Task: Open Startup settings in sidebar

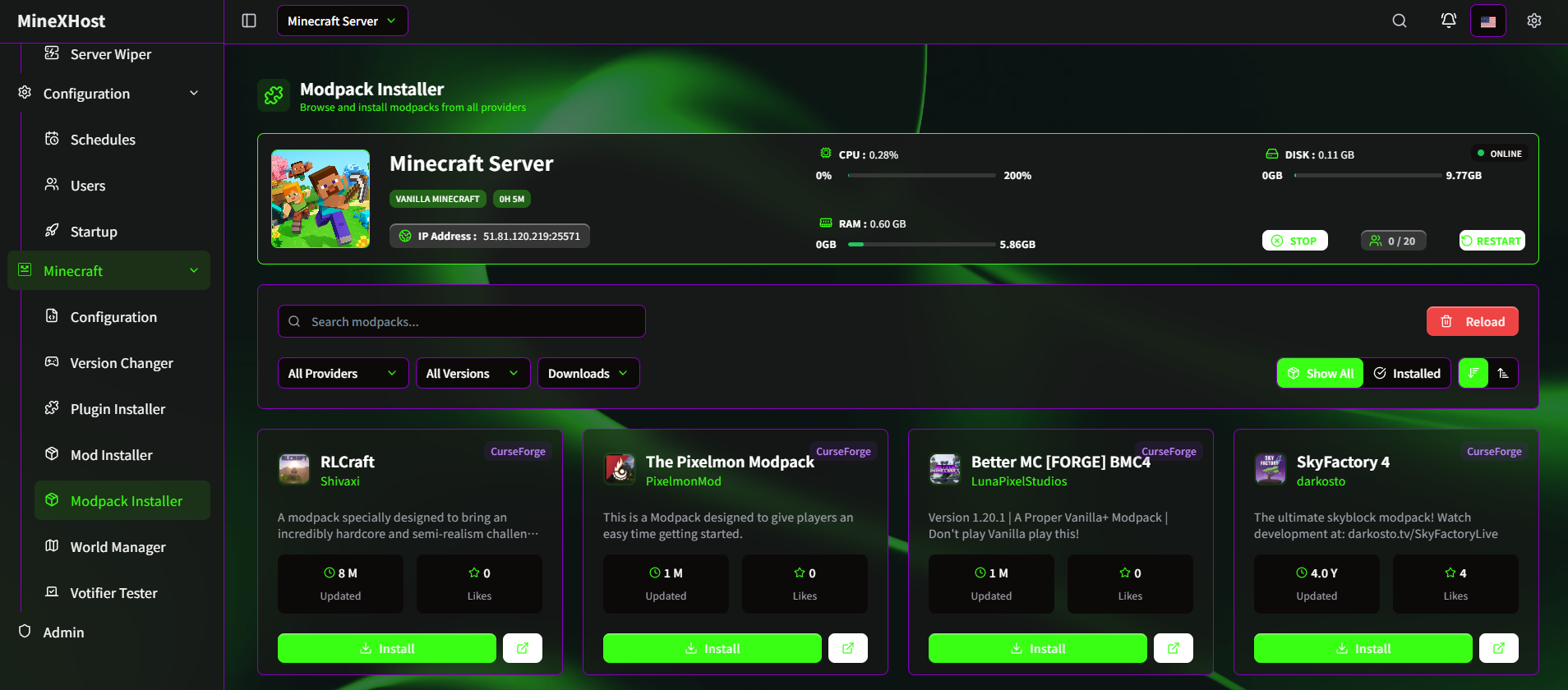Action: tap(122, 232)
